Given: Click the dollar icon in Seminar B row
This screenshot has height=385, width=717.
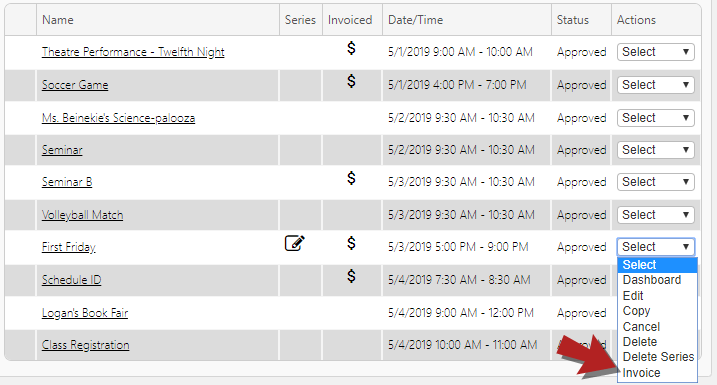Looking at the screenshot, I should 351,178.
